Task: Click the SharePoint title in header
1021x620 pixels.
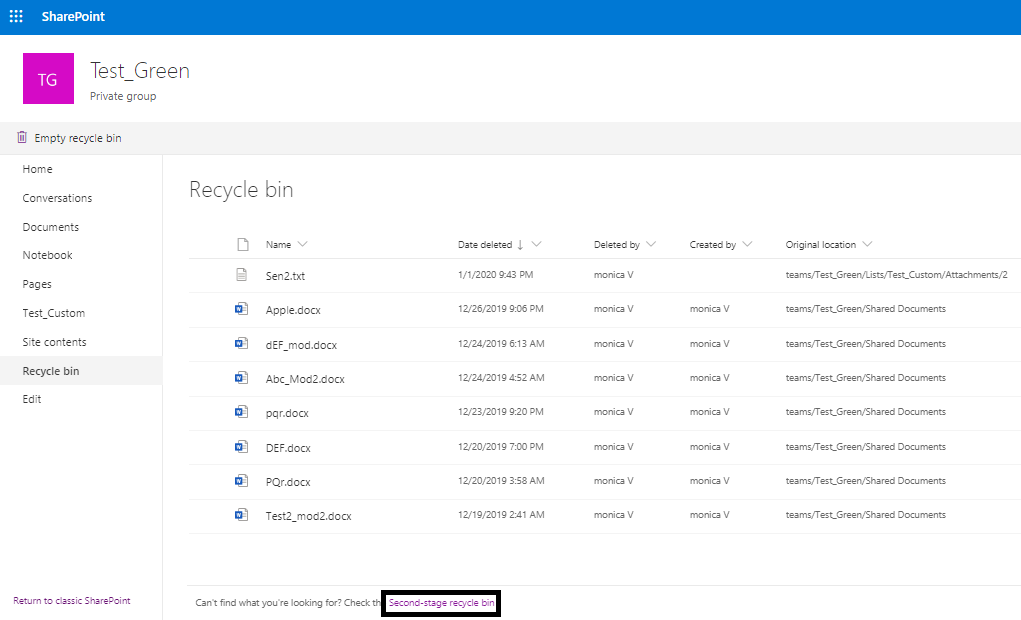Action: (x=73, y=16)
